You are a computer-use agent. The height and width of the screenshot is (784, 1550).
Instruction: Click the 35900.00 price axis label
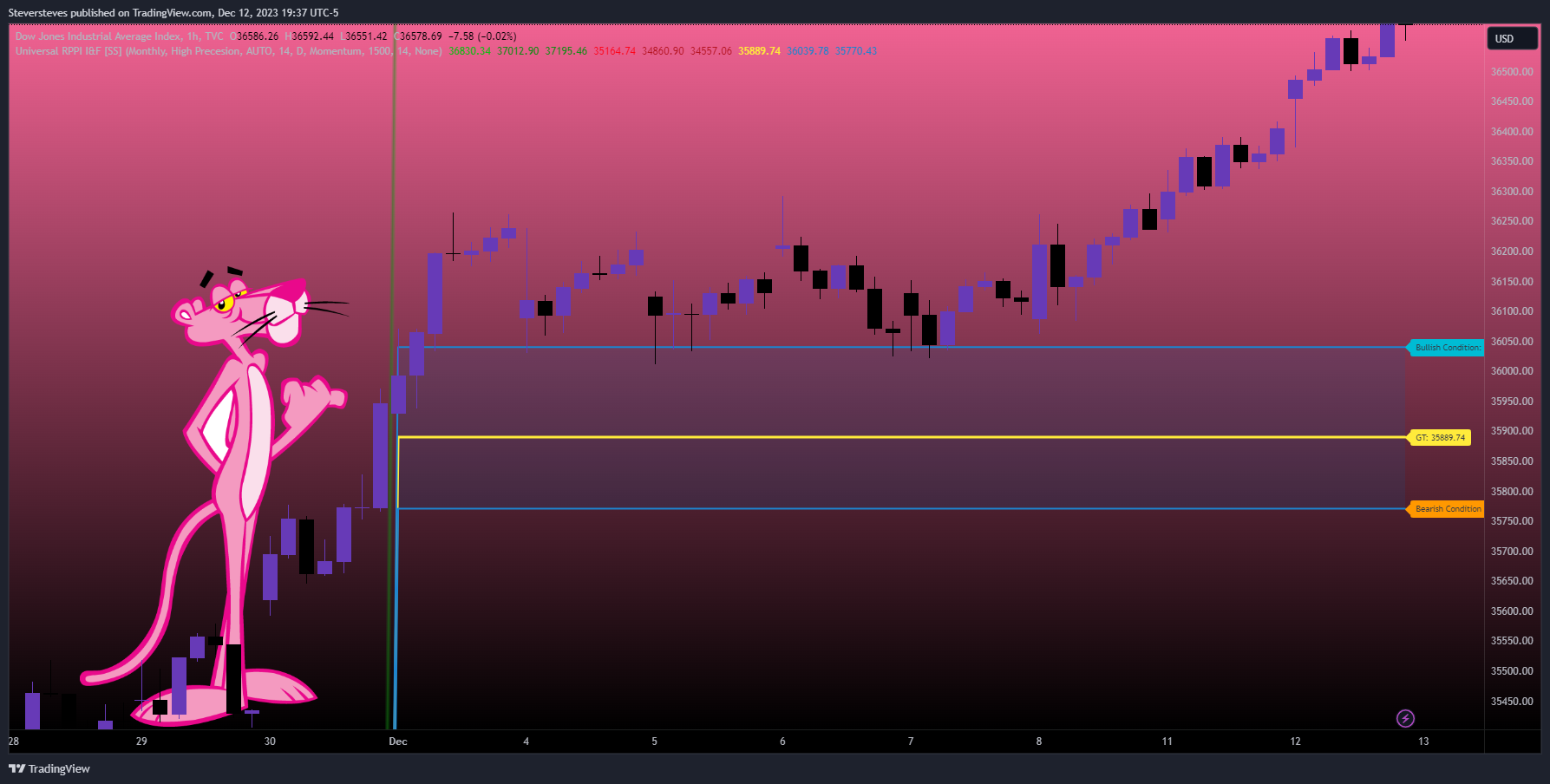click(x=1512, y=431)
